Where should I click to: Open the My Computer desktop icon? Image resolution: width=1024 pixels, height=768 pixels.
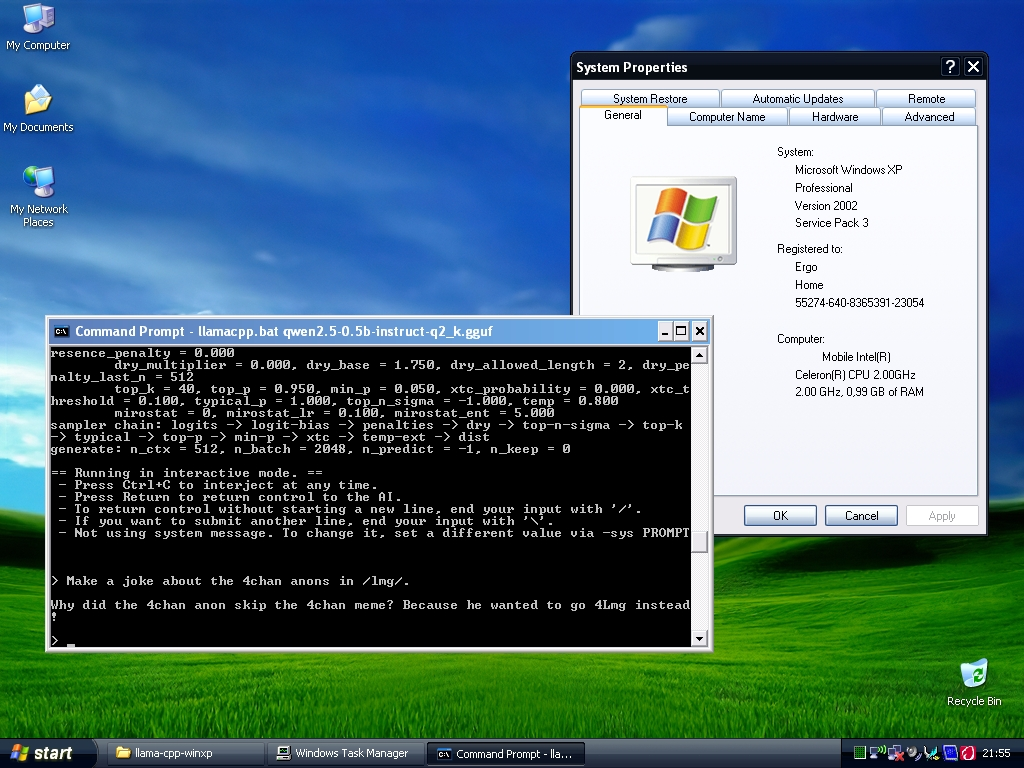(38, 27)
